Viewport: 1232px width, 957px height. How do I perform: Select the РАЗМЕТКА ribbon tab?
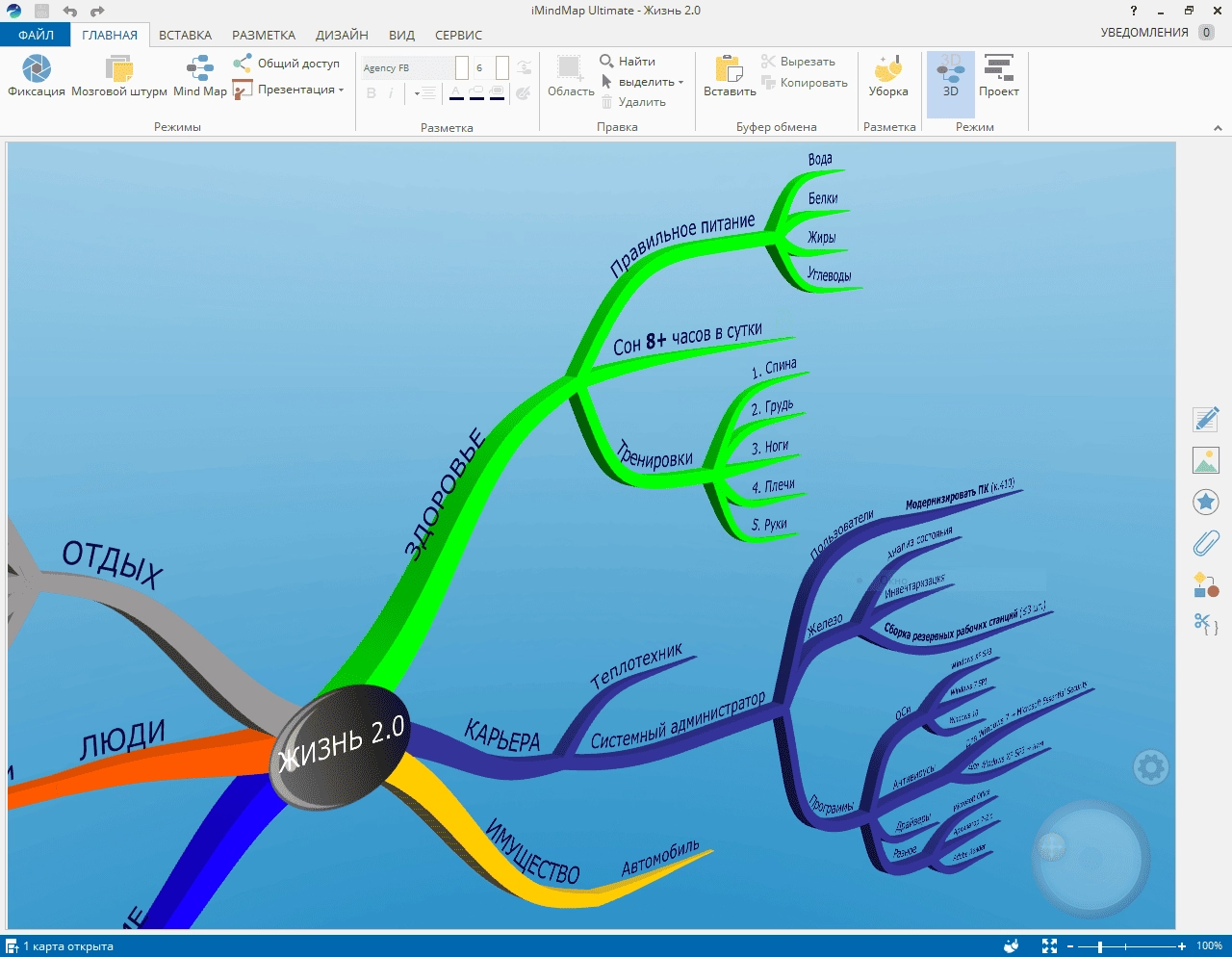(264, 35)
